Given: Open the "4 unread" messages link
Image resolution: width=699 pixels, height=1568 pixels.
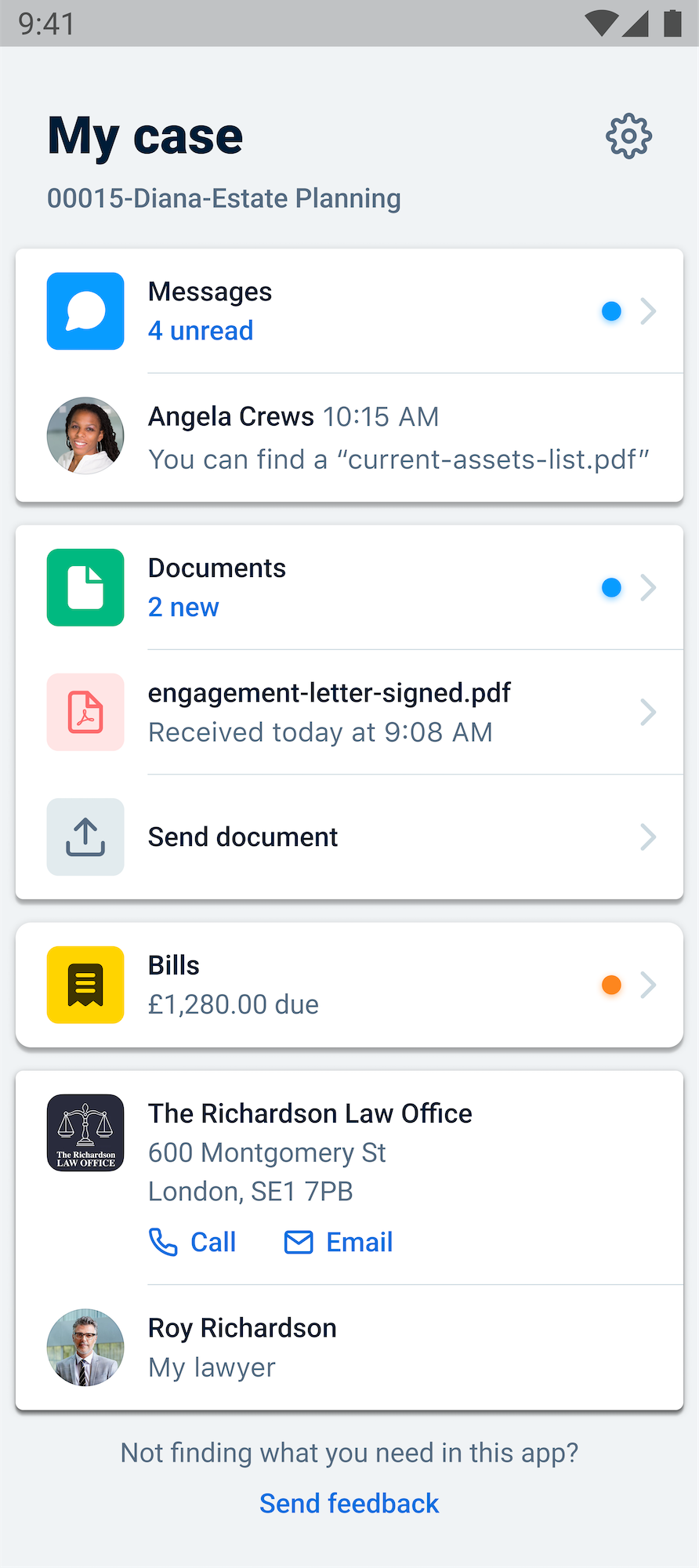Looking at the screenshot, I should (x=201, y=331).
